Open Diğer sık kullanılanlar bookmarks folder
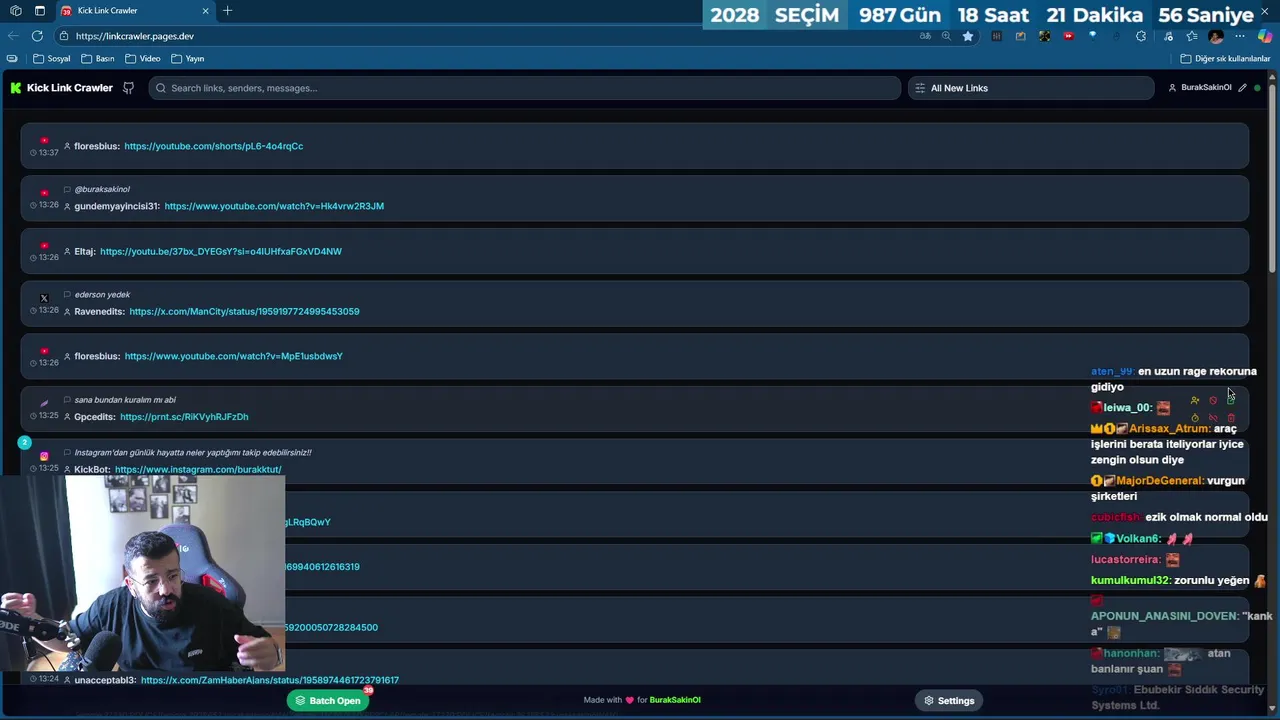 pyautogui.click(x=1225, y=59)
